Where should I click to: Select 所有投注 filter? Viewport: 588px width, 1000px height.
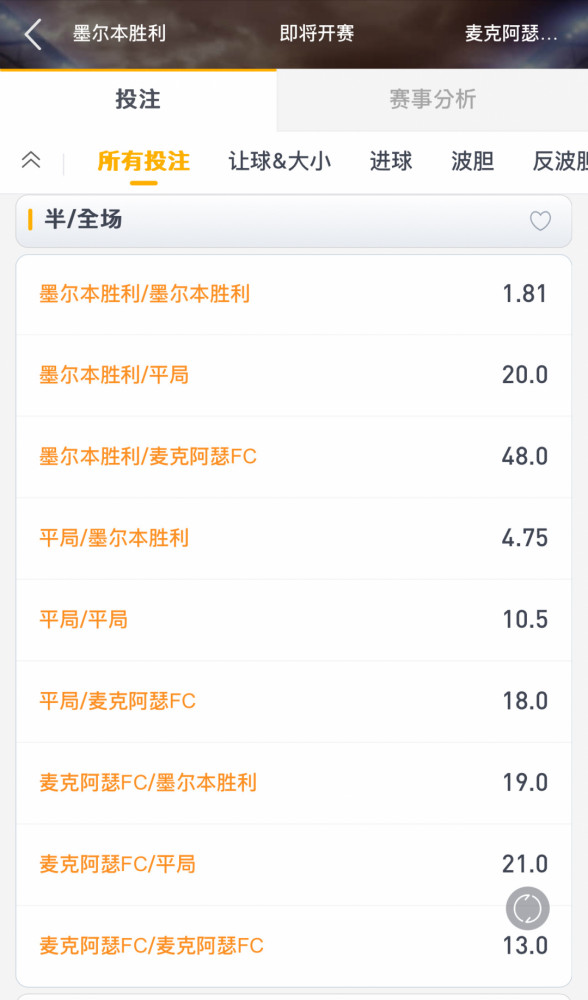pos(143,161)
